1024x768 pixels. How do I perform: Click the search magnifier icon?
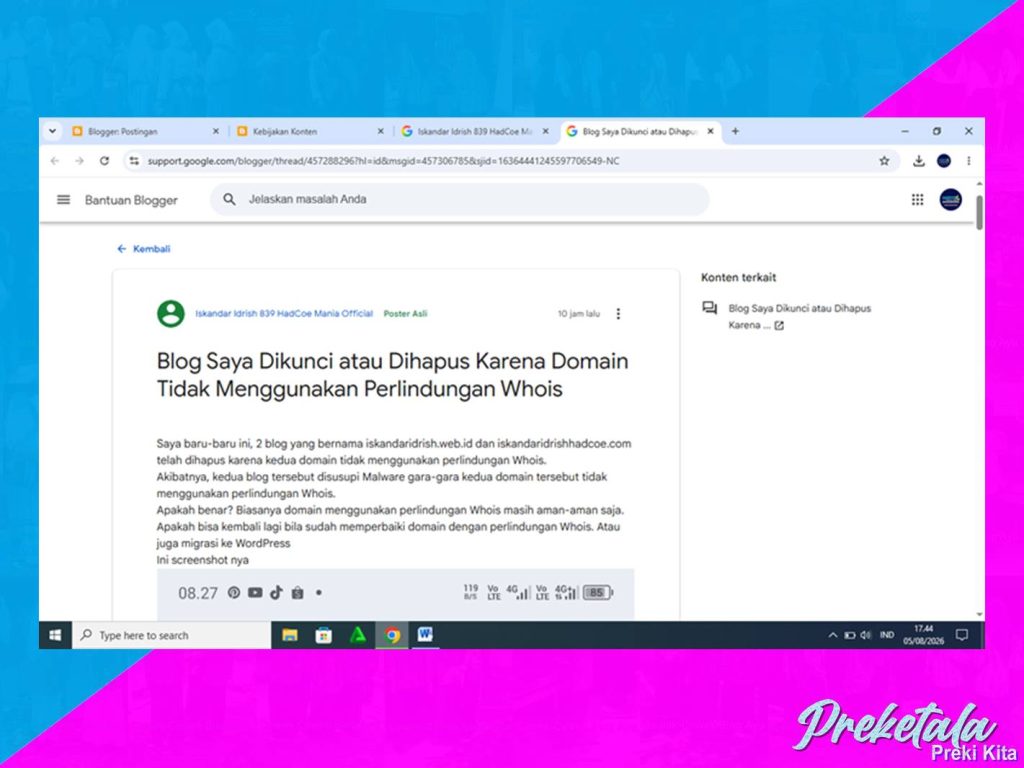[x=229, y=199]
